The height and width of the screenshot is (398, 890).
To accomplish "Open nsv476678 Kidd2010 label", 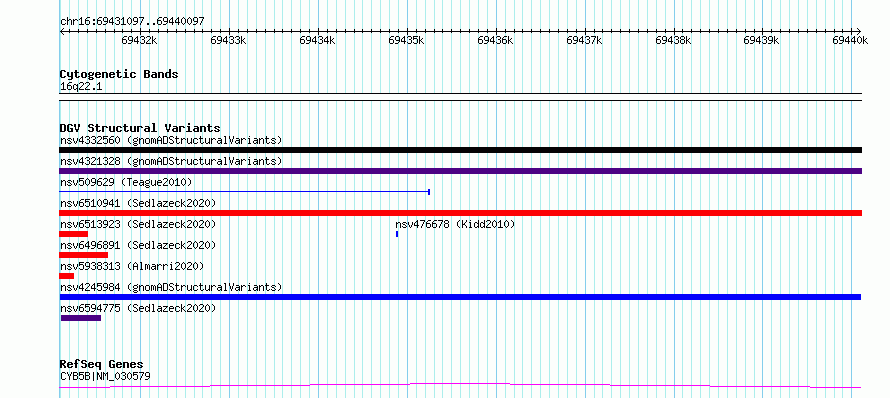I will (455, 224).
